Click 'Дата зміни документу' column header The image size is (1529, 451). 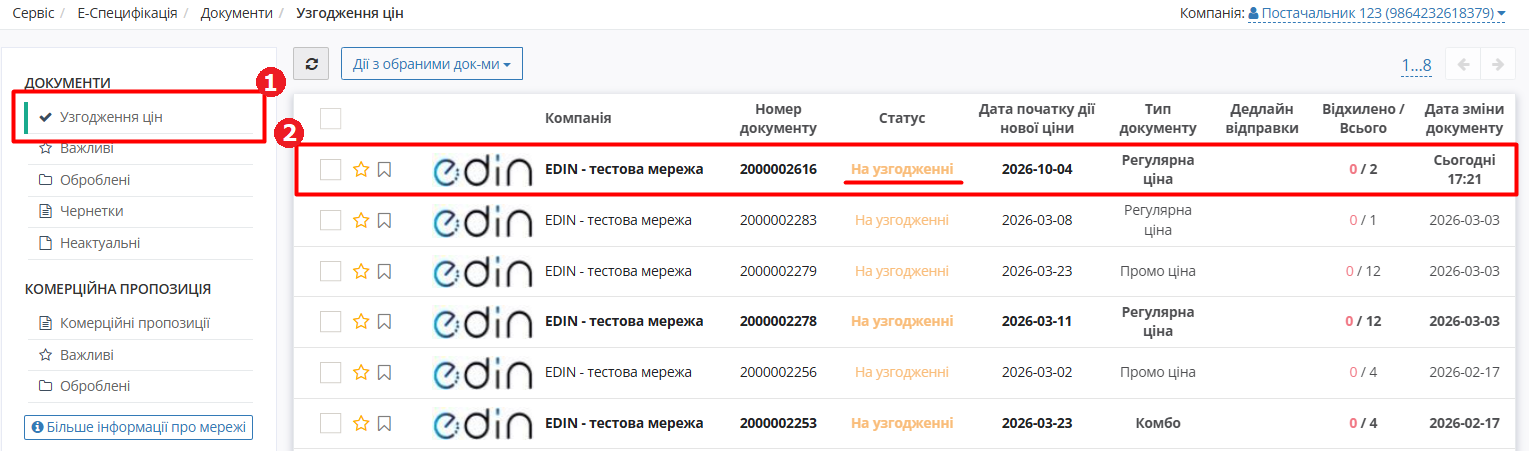tap(1464, 118)
